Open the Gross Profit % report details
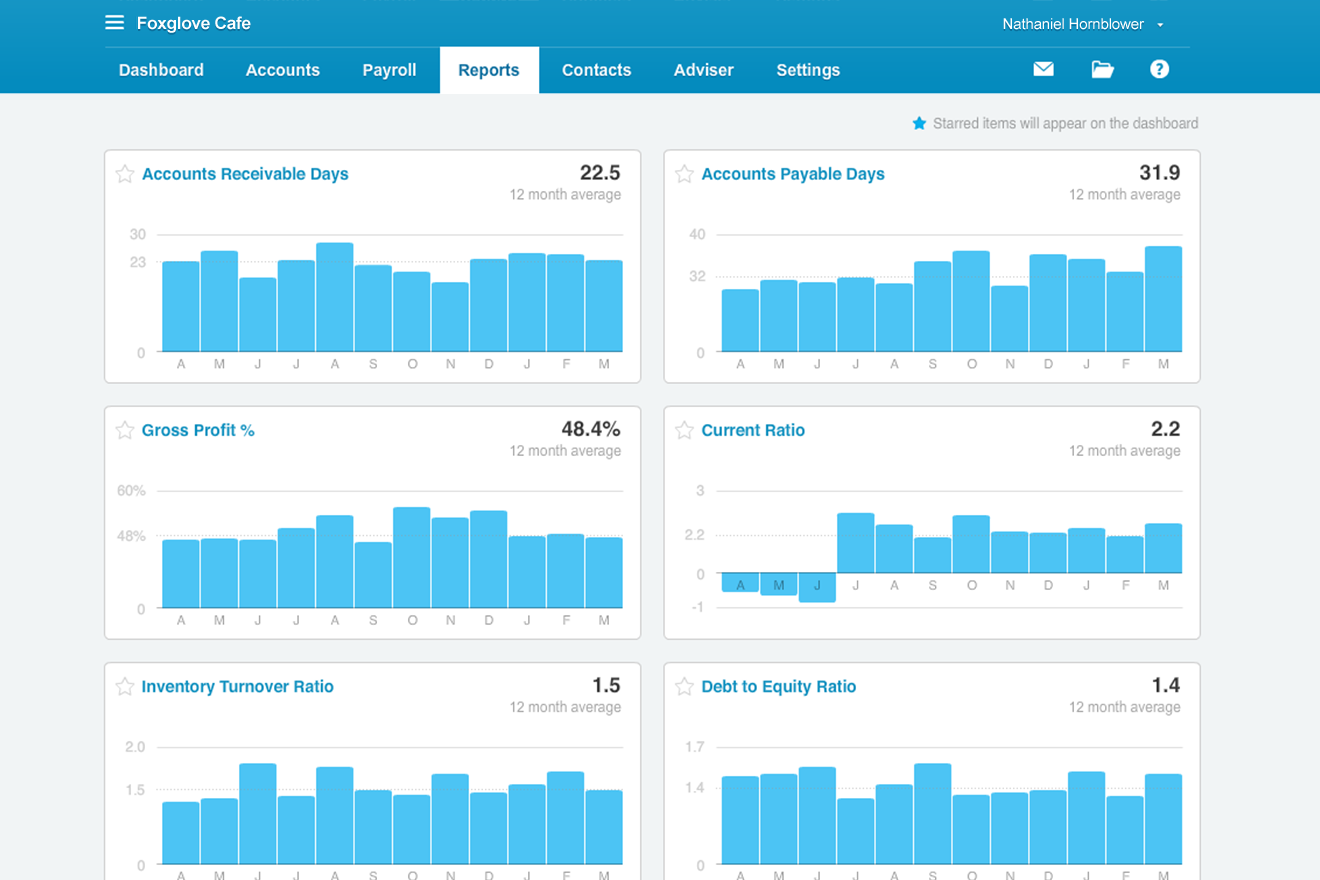This screenshot has width=1320, height=880. tap(198, 430)
